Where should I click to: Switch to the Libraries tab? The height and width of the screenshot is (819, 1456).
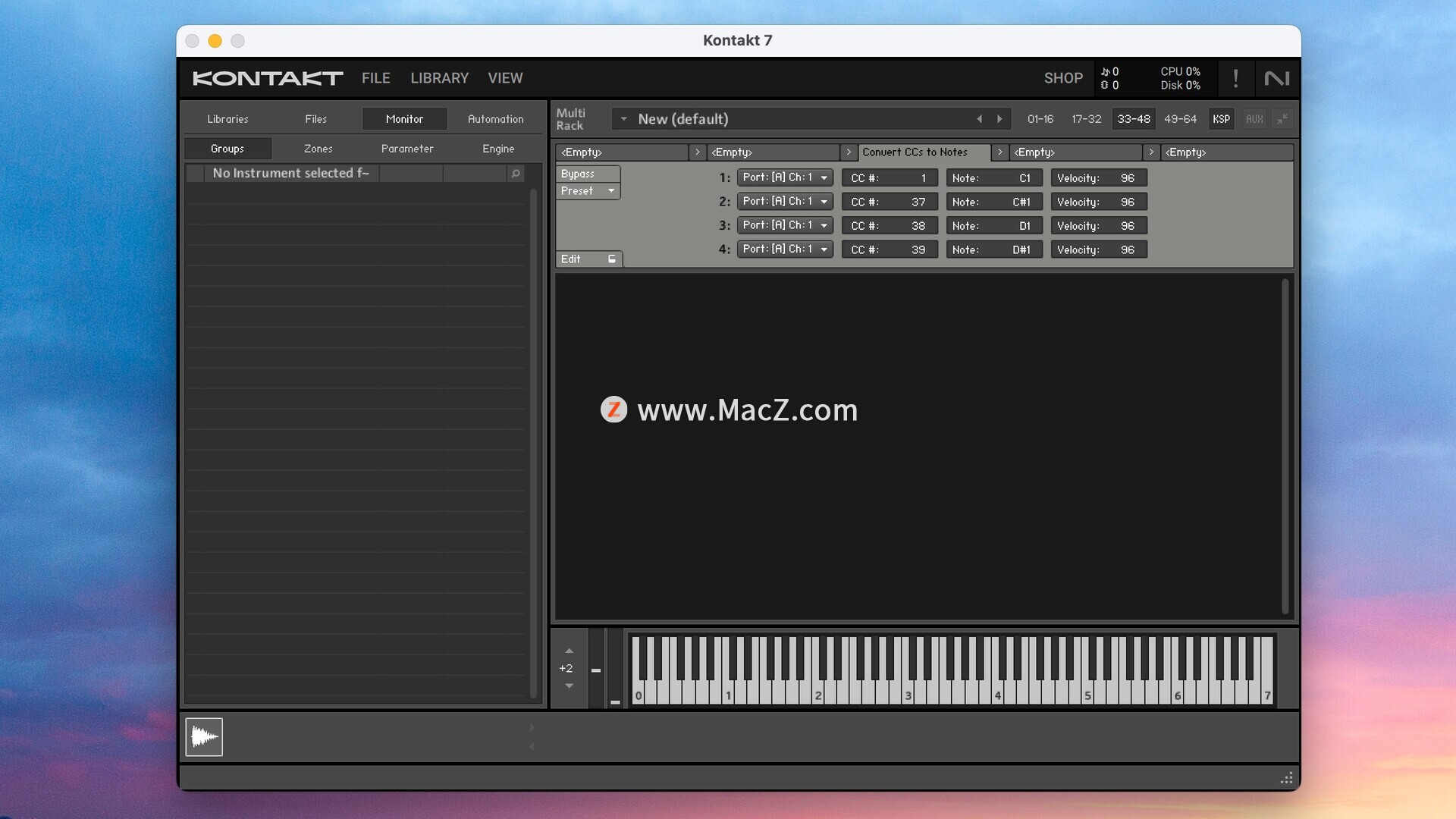tap(227, 119)
